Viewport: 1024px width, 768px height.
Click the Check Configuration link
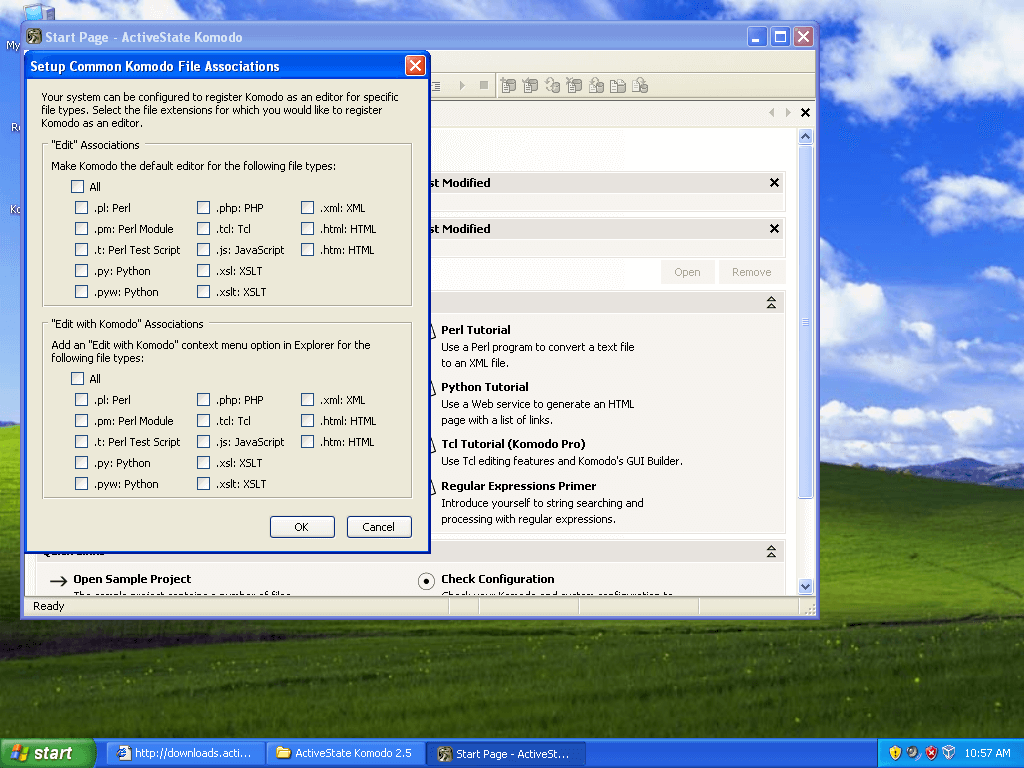pyautogui.click(x=498, y=579)
